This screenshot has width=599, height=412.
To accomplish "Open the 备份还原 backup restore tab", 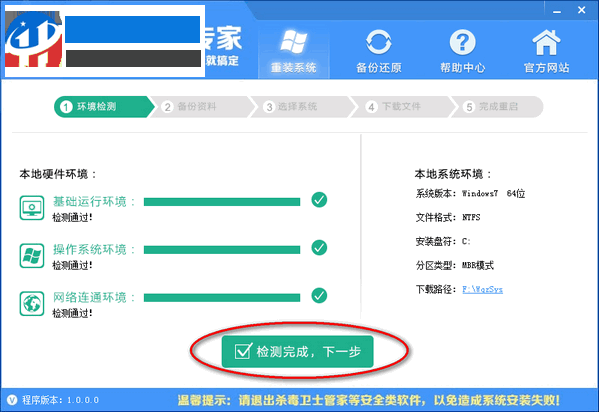I will 379,51.
